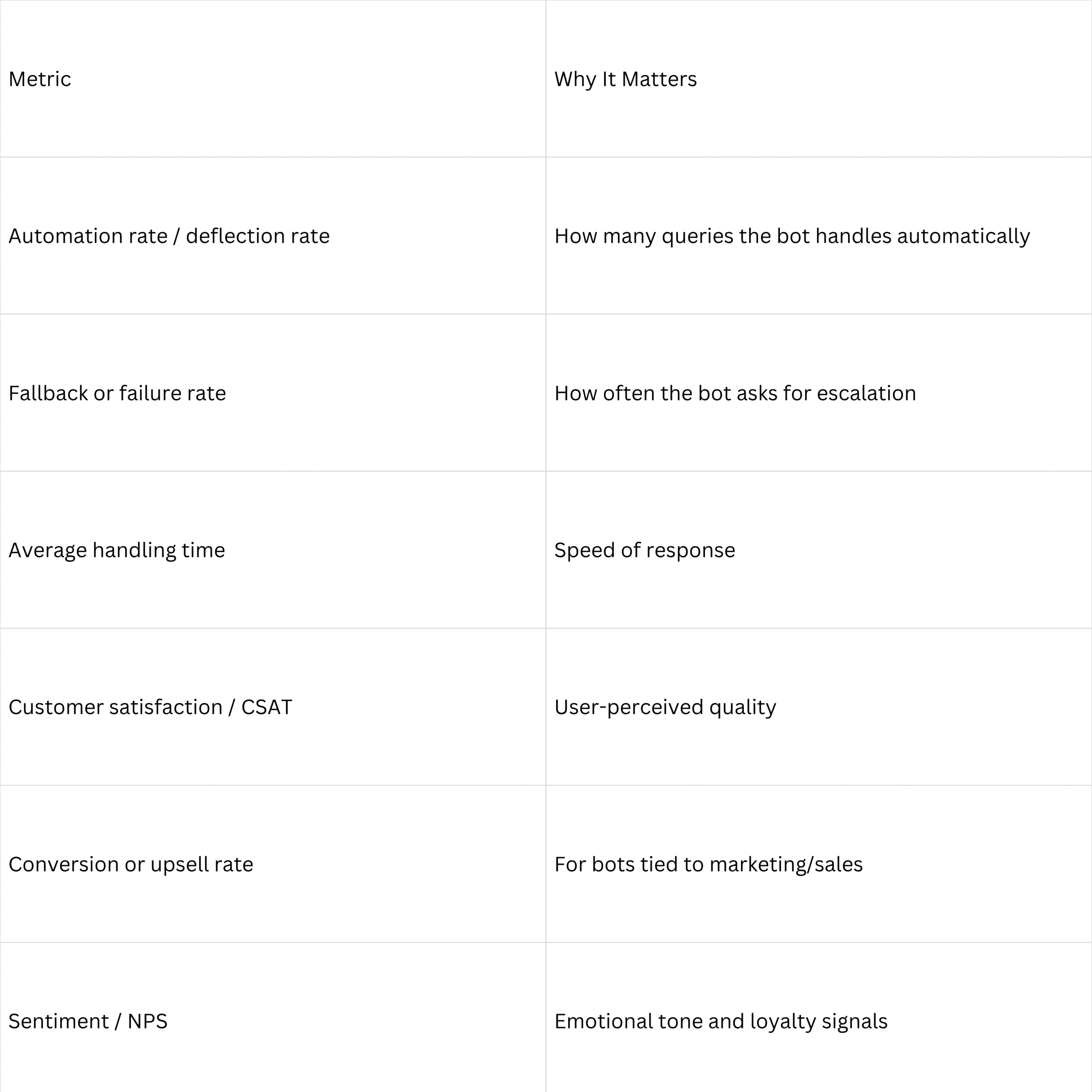Viewport: 1092px width, 1092px height.
Task: Select "For bots tied to marketing/sales" cell
Action: click(708, 864)
